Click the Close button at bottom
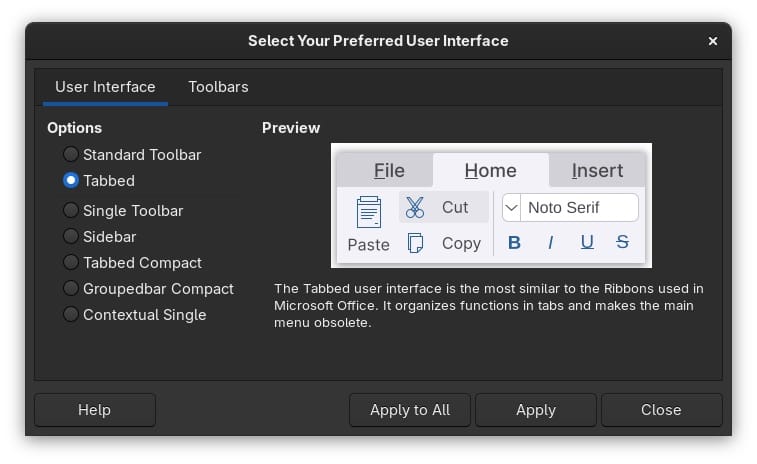The width and height of the screenshot is (757, 464). [x=661, y=410]
